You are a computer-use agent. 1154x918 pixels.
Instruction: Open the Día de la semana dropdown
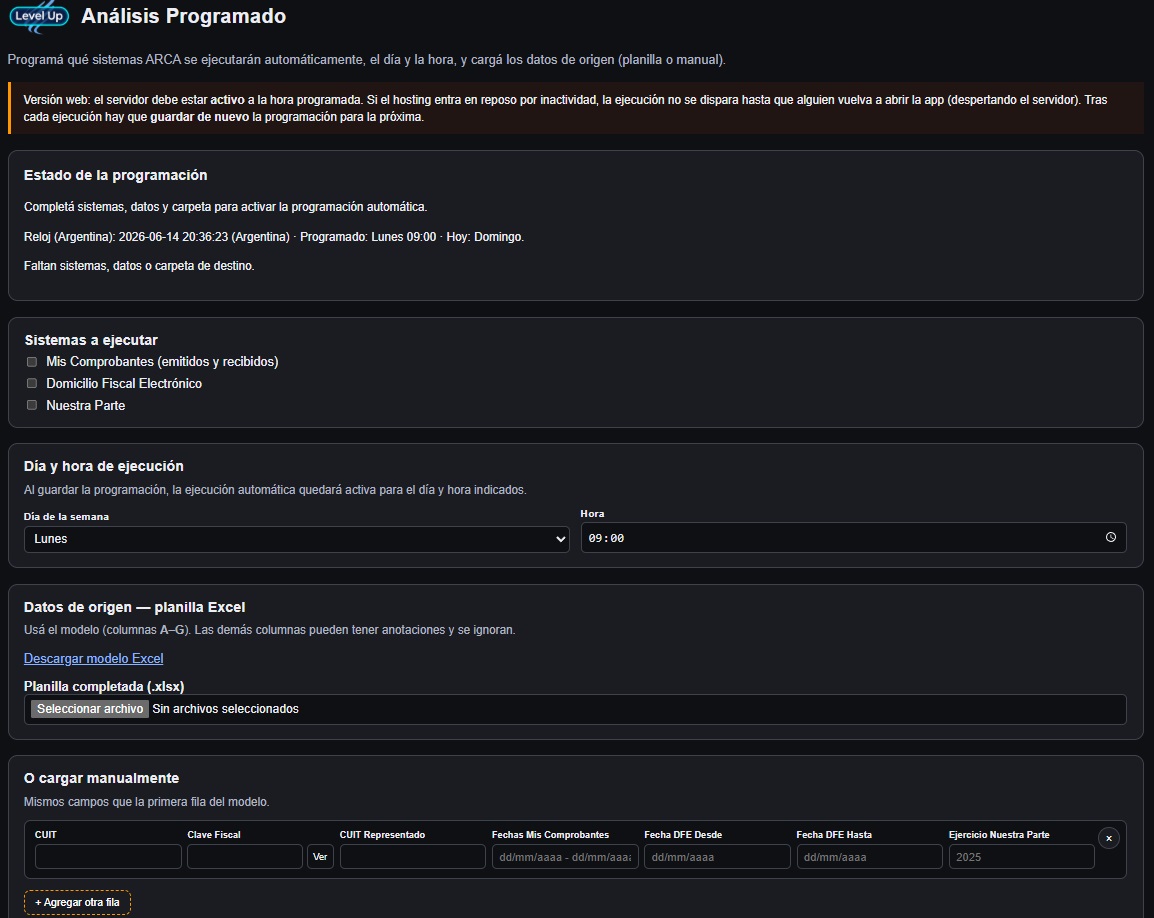[297, 539]
